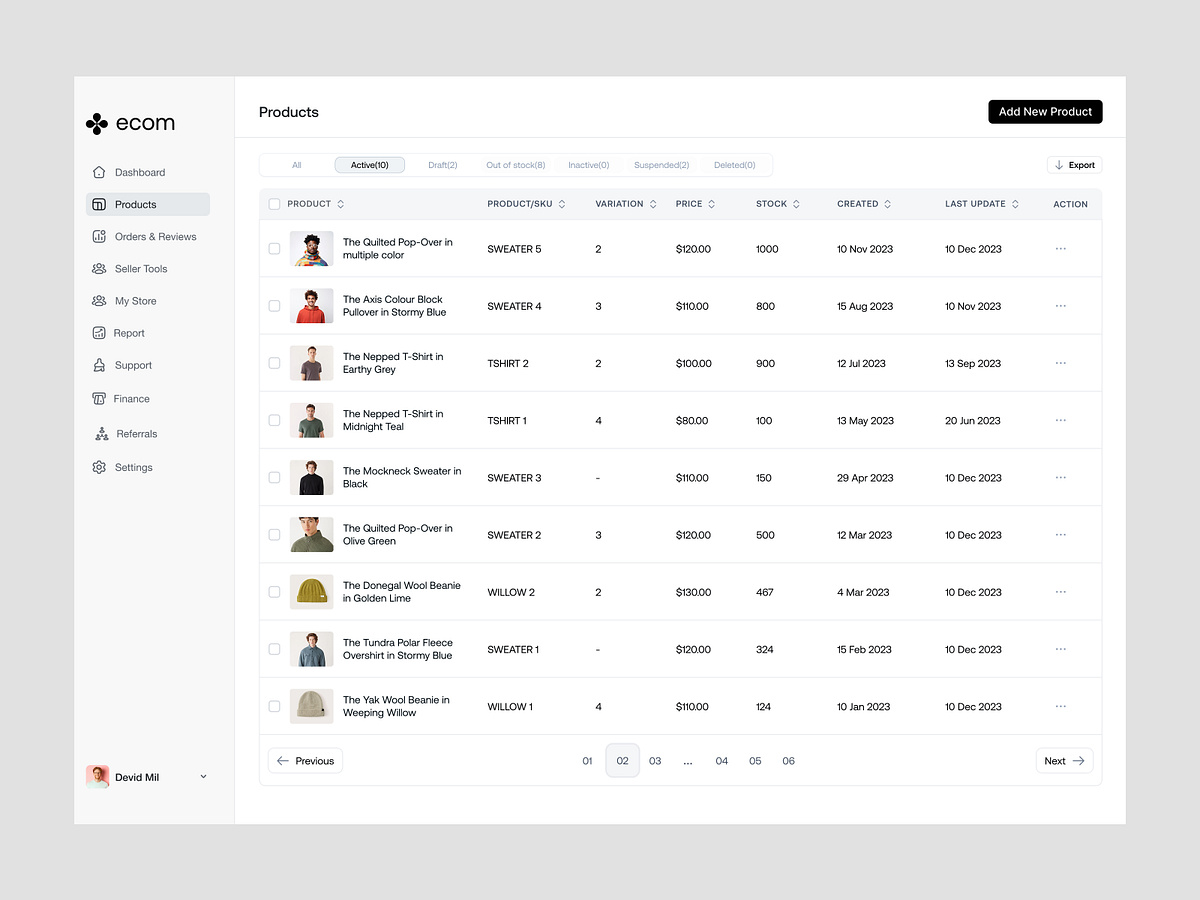Open the action menu for TSHIRT 1
Screen dimensions: 1200x900
click(1060, 420)
